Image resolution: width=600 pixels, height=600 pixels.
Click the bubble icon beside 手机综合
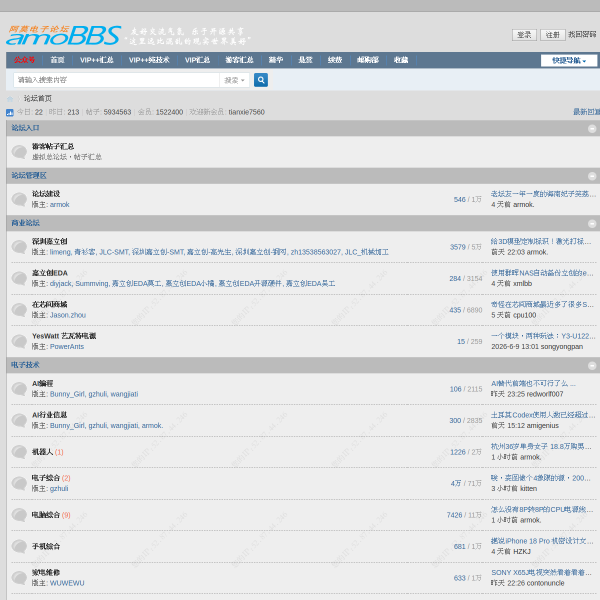pos(19,546)
